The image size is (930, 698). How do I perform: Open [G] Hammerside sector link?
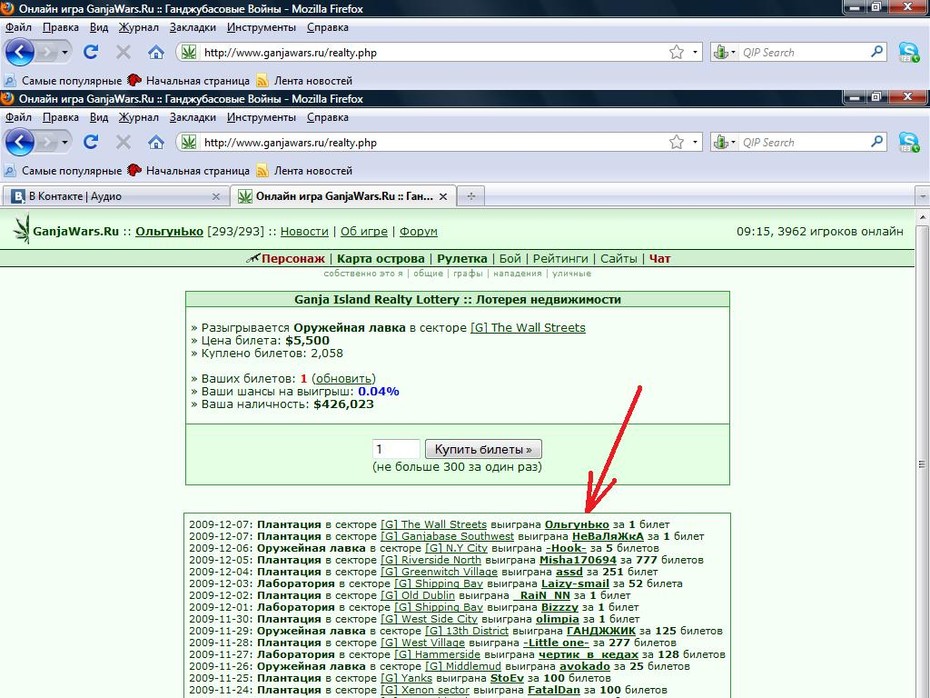[437, 655]
